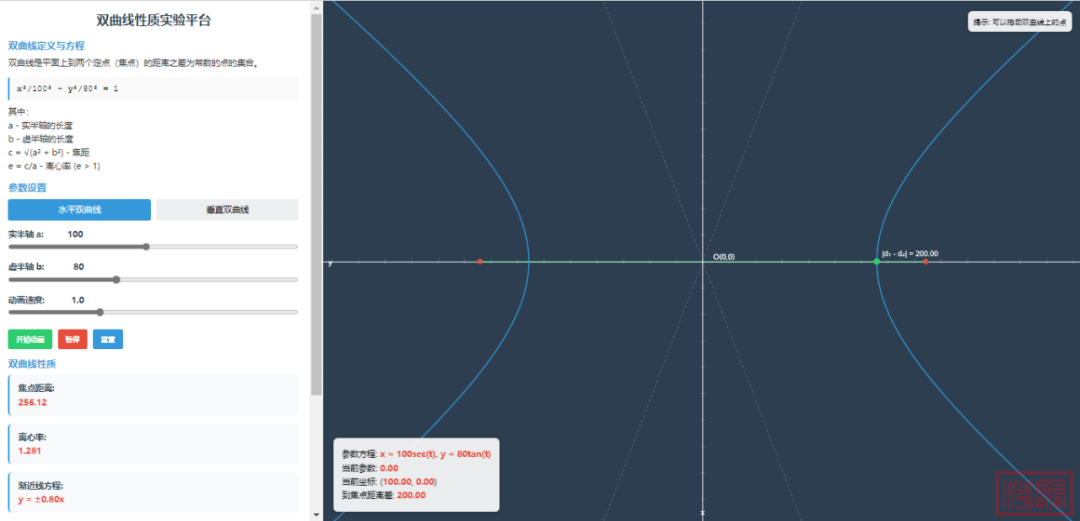The width and height of the screenshot is (1080, 521).
Task: Click the drag hint tooltip at top right
Action: [x=1019, y=22]
